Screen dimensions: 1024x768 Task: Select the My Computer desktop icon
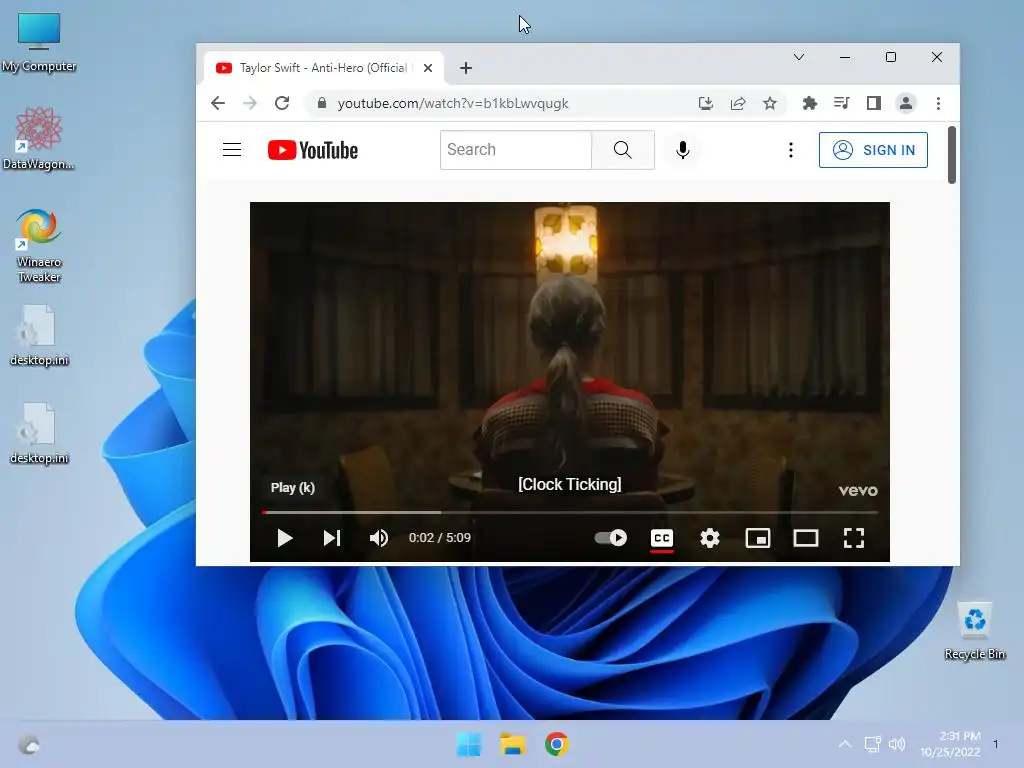tap(39, 42)
